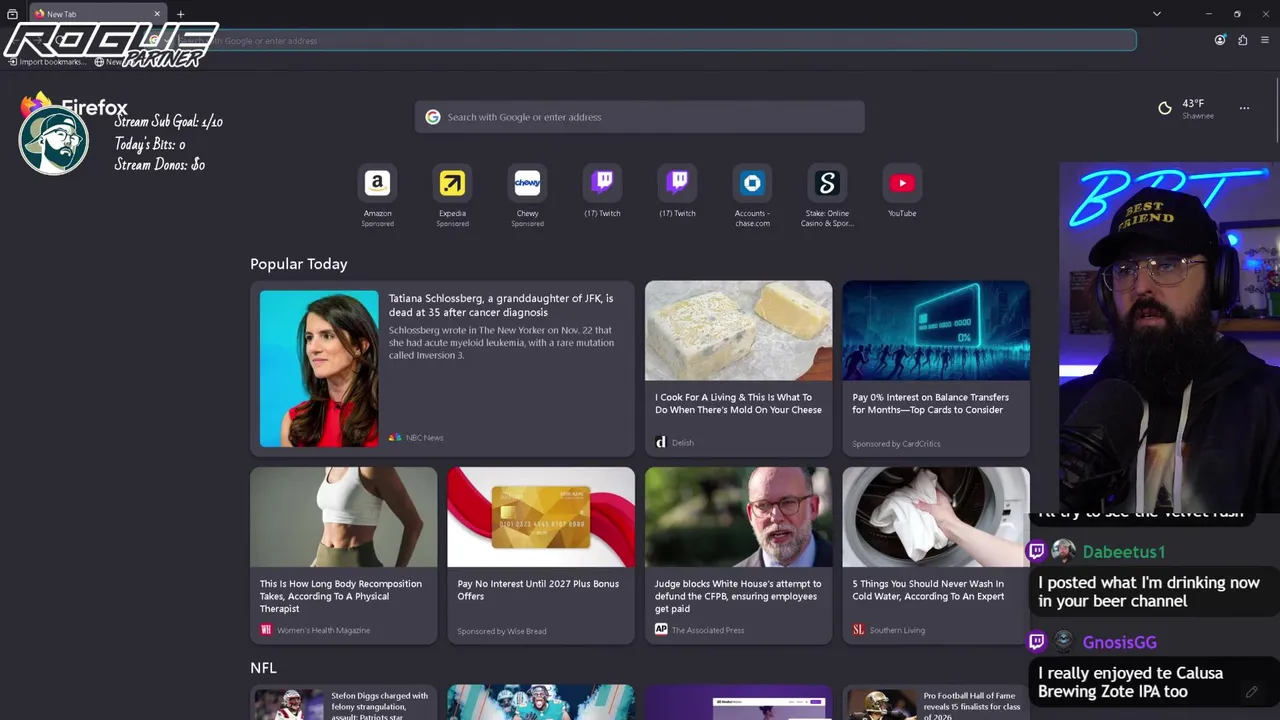1280x720 pixels.
Task: Click the Sponsored by Wise Bread label
Action: pos(502,631)
